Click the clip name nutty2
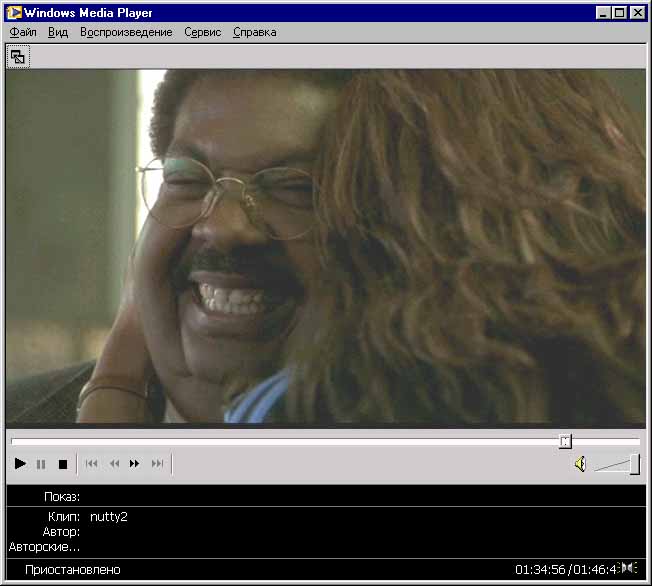 [109, 517]
